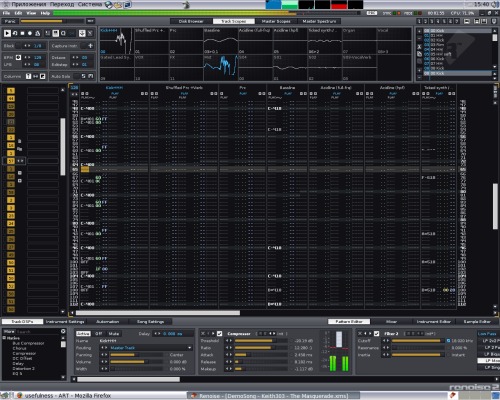The width and height of the screenshot is (500, 400).
Task: Adjust the track Volume slider
Action: [137, 362]
